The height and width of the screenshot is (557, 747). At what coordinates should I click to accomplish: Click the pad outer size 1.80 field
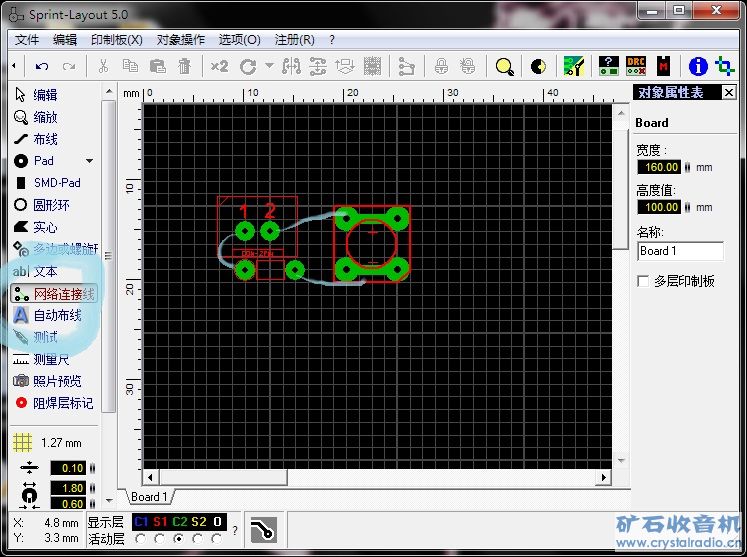tap(69, 488)
